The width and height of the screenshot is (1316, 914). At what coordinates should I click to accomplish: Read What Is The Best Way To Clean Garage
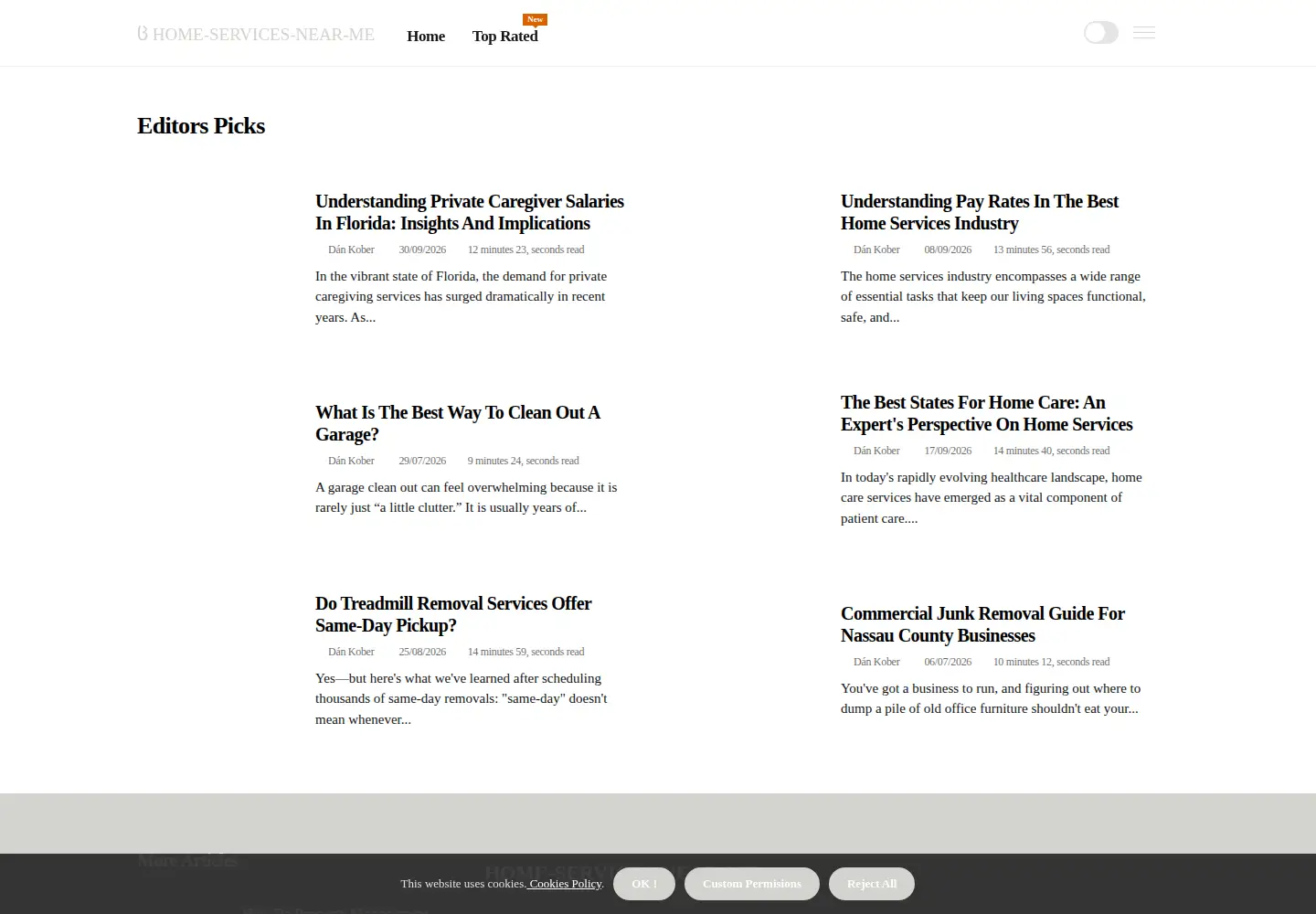[x=458, y=423]
